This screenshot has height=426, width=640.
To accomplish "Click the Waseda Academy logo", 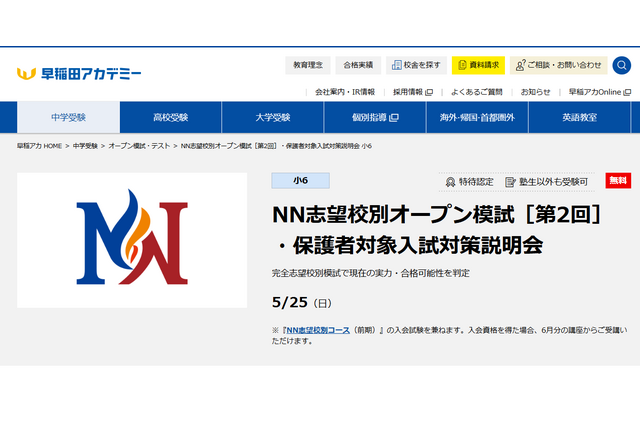I will 79,73.
